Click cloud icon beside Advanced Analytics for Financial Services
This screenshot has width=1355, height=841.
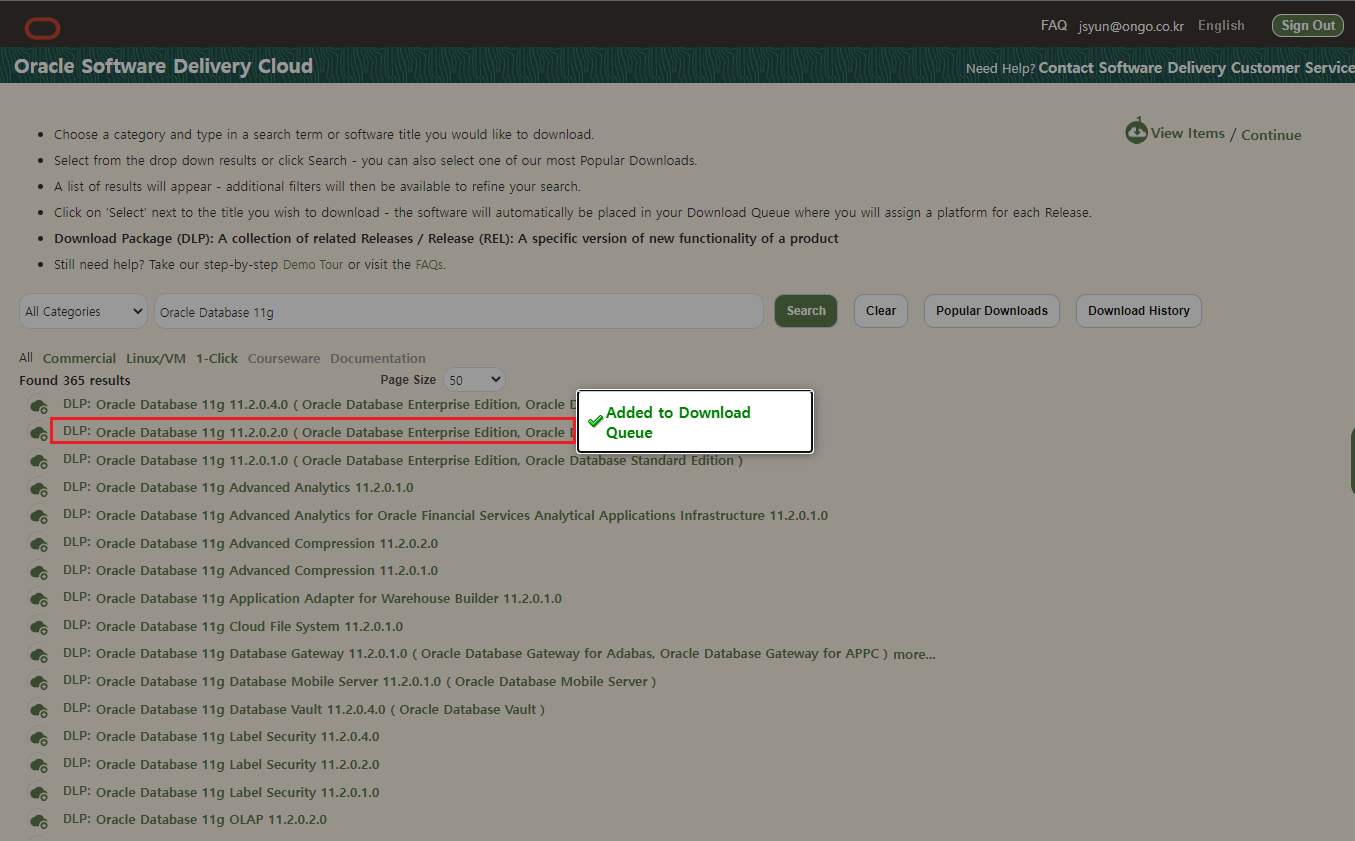(39, 517)
